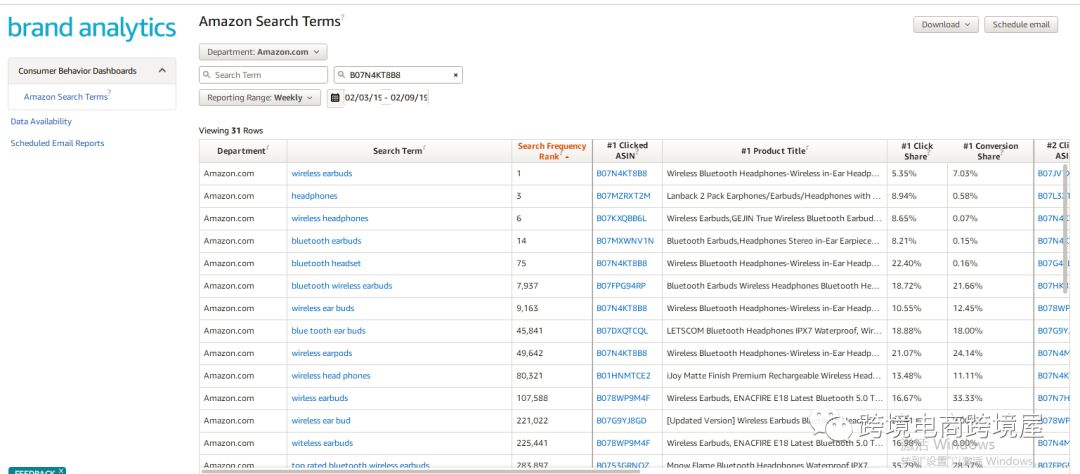Viewport: 1080px width, 474px height.
Task: Open the search term 'headphones'
Action: tap(314, 196)
